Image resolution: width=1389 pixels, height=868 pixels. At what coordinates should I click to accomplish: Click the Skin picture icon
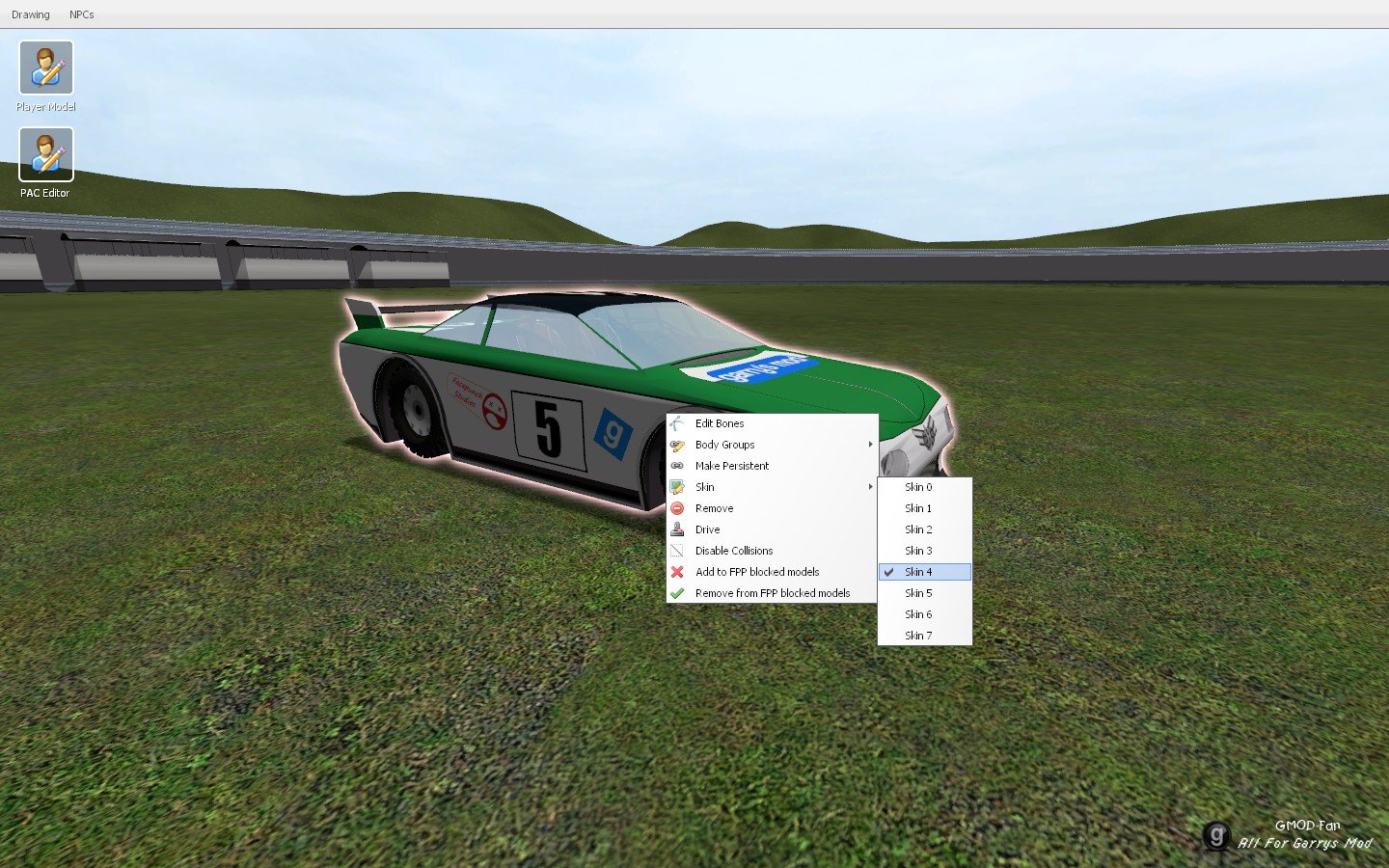[x=677, y=487]
